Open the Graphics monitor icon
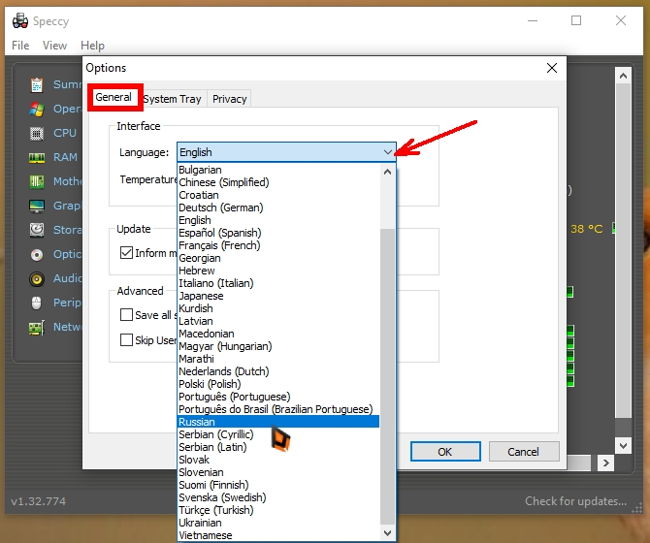This screenshot has width=650, height=543. pos(36,206)
